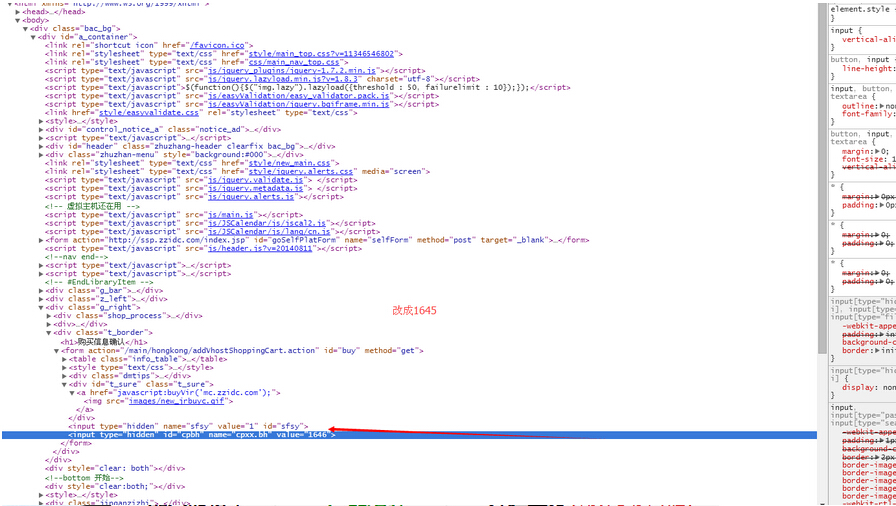Expand the collapsed head element
The width and height of the screenshot is (896, 506).
point(19,12)
